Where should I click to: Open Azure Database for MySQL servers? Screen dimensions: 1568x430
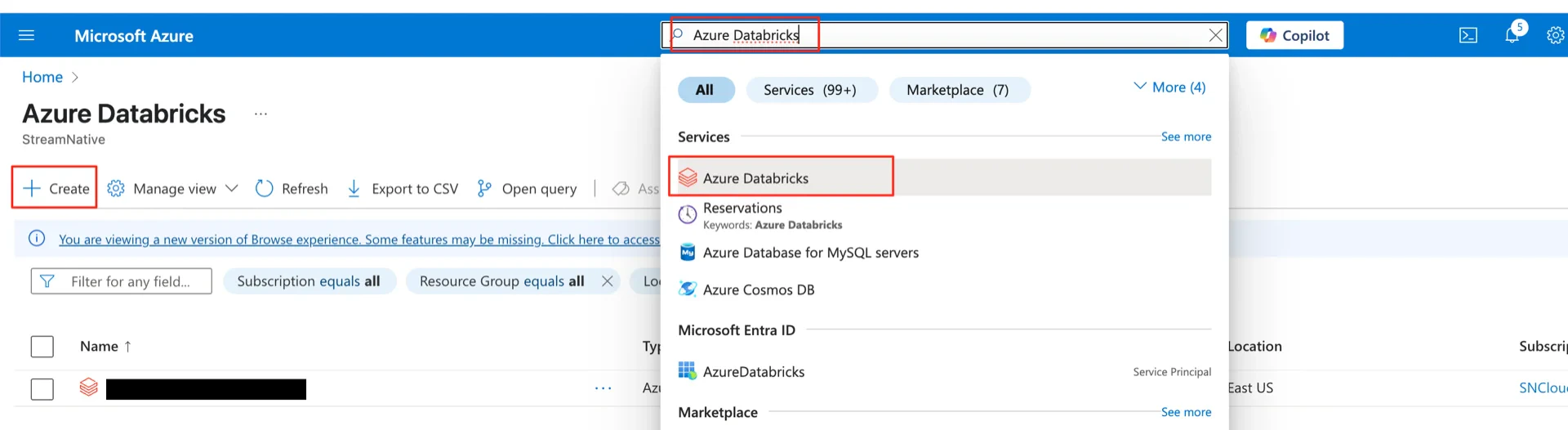click(x=944, y=253)
